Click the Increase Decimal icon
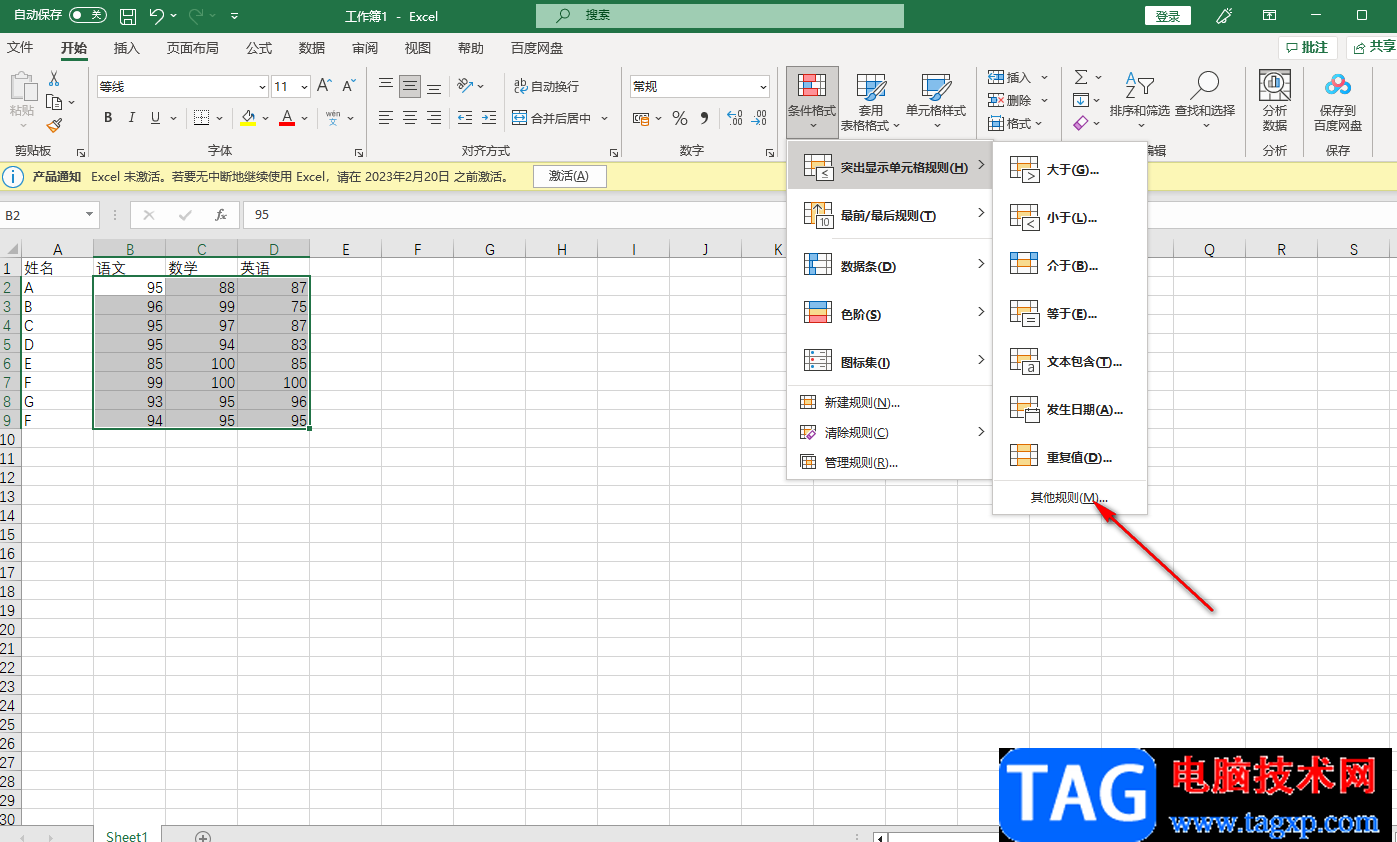1397x842 pixels. (x=734, y=118)
